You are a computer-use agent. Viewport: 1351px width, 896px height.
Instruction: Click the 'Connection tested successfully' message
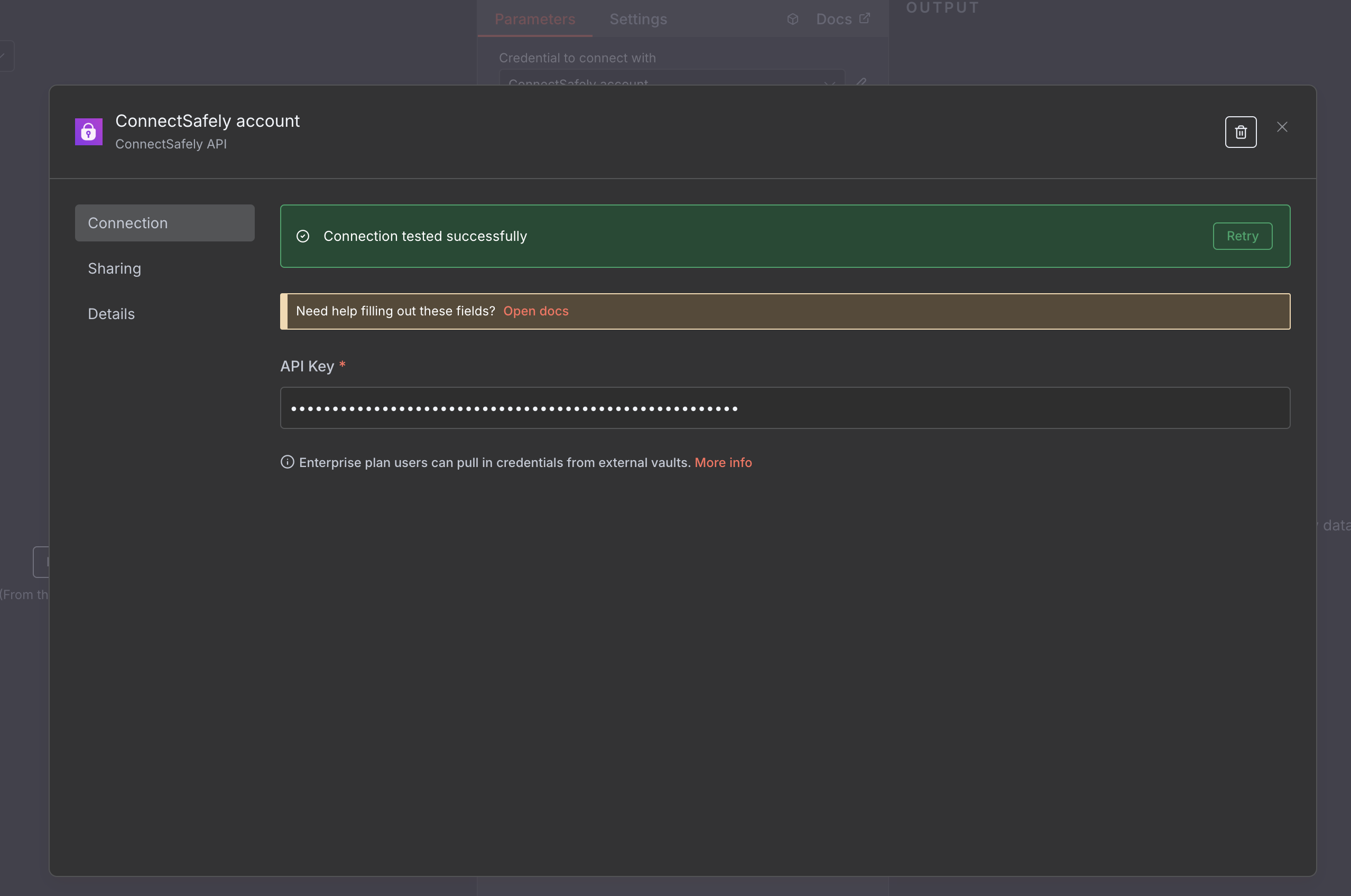(x=425, y=236)
